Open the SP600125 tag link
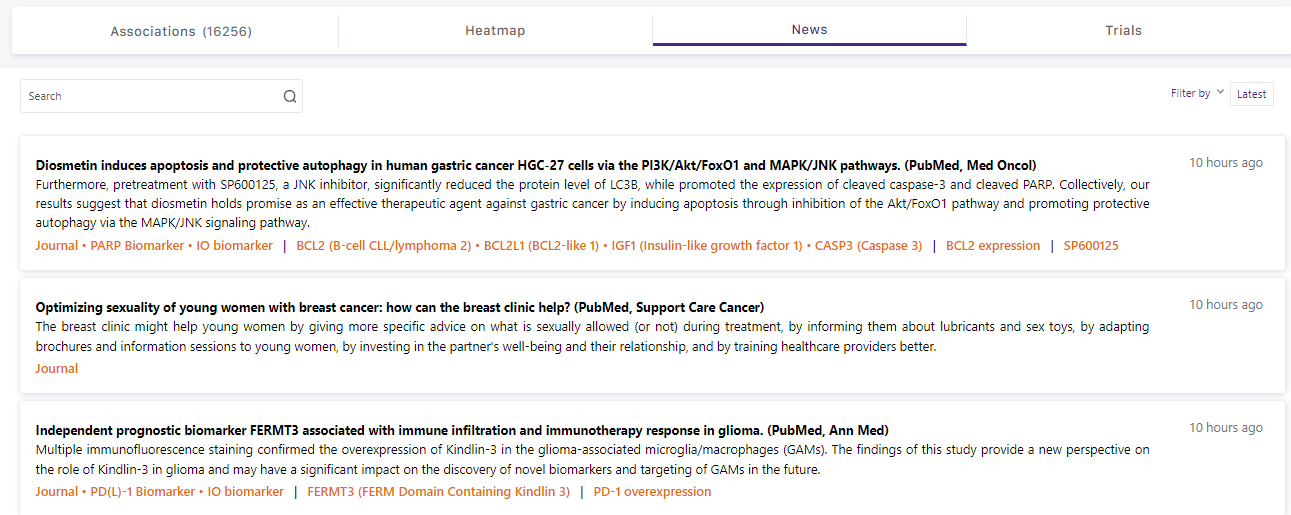The image size is (1291, 515). [x=1091, y=246]
